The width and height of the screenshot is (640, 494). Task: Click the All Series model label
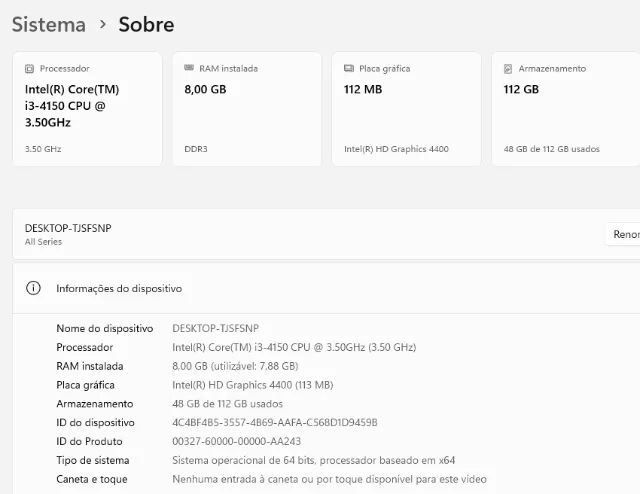43,242
